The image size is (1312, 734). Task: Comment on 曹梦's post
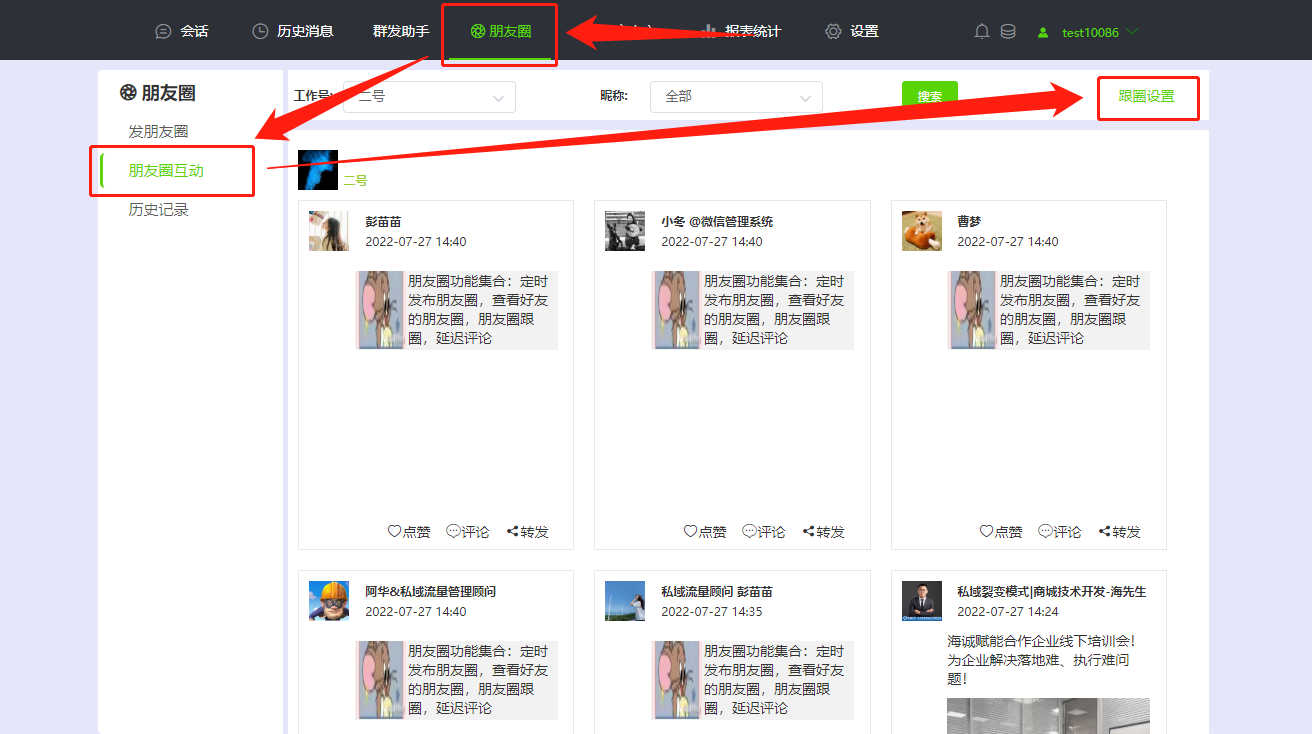[1060, 532]
